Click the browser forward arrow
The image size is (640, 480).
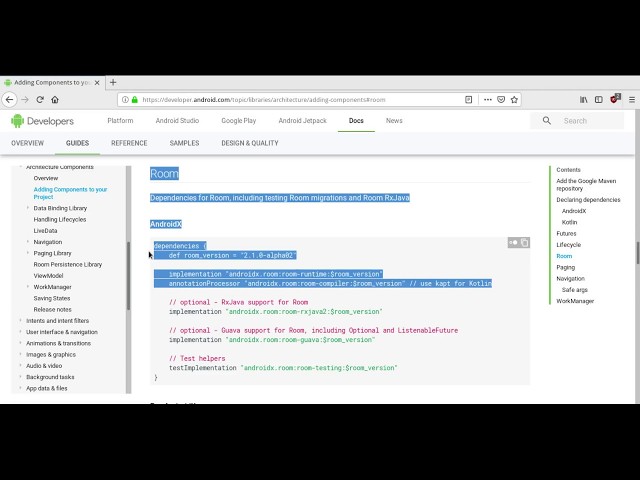pyautogui.click(x=25, y=100)
